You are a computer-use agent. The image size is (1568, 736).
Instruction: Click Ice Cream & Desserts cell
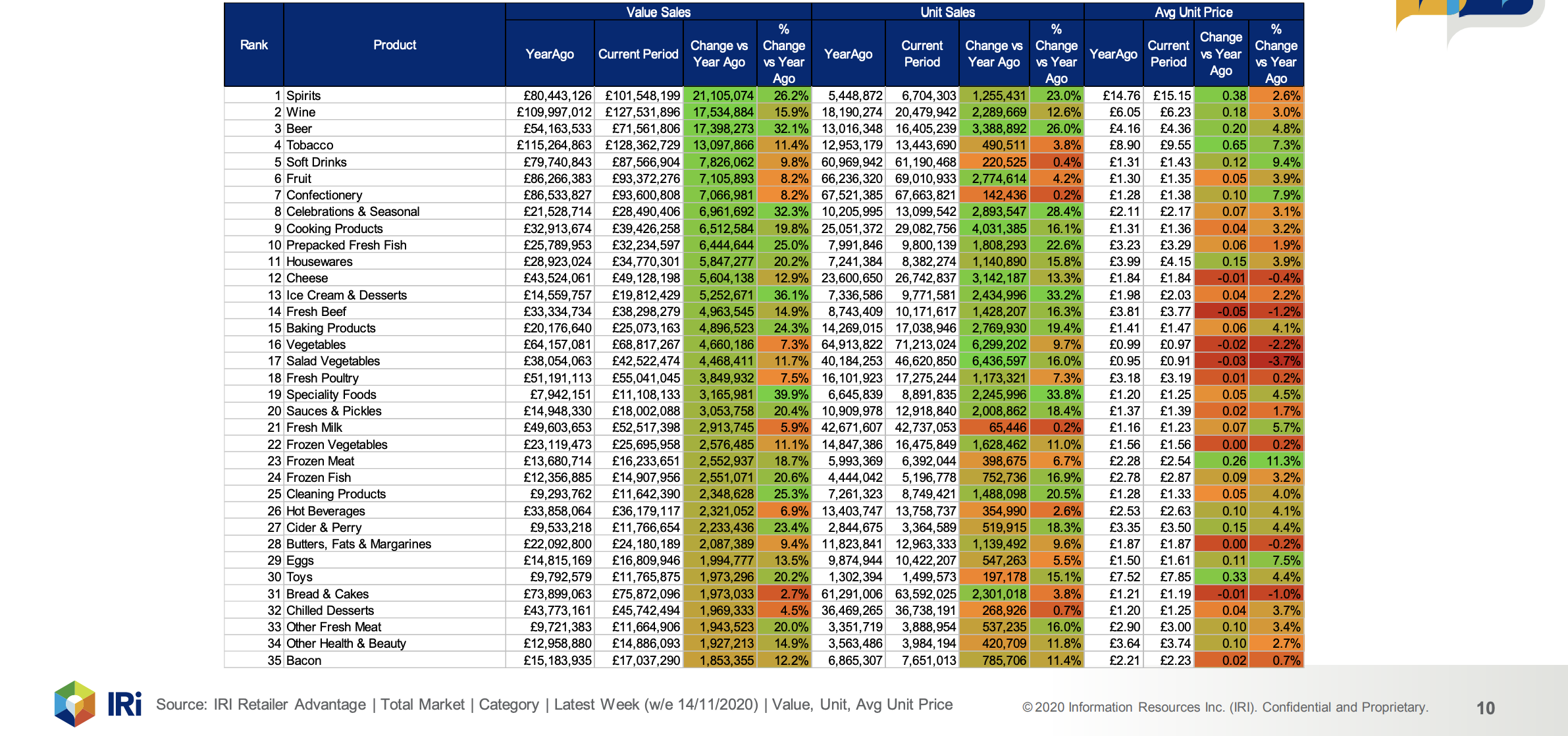point(394,295)
